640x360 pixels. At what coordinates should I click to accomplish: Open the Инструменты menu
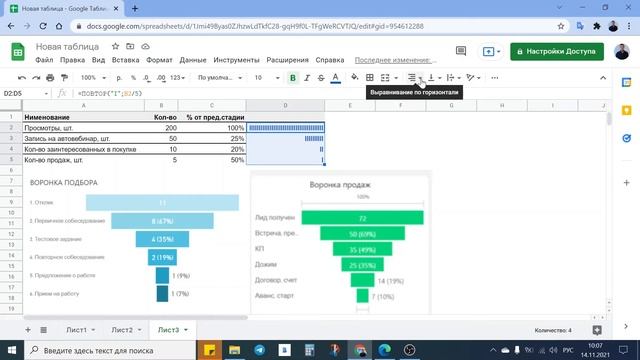236,60
